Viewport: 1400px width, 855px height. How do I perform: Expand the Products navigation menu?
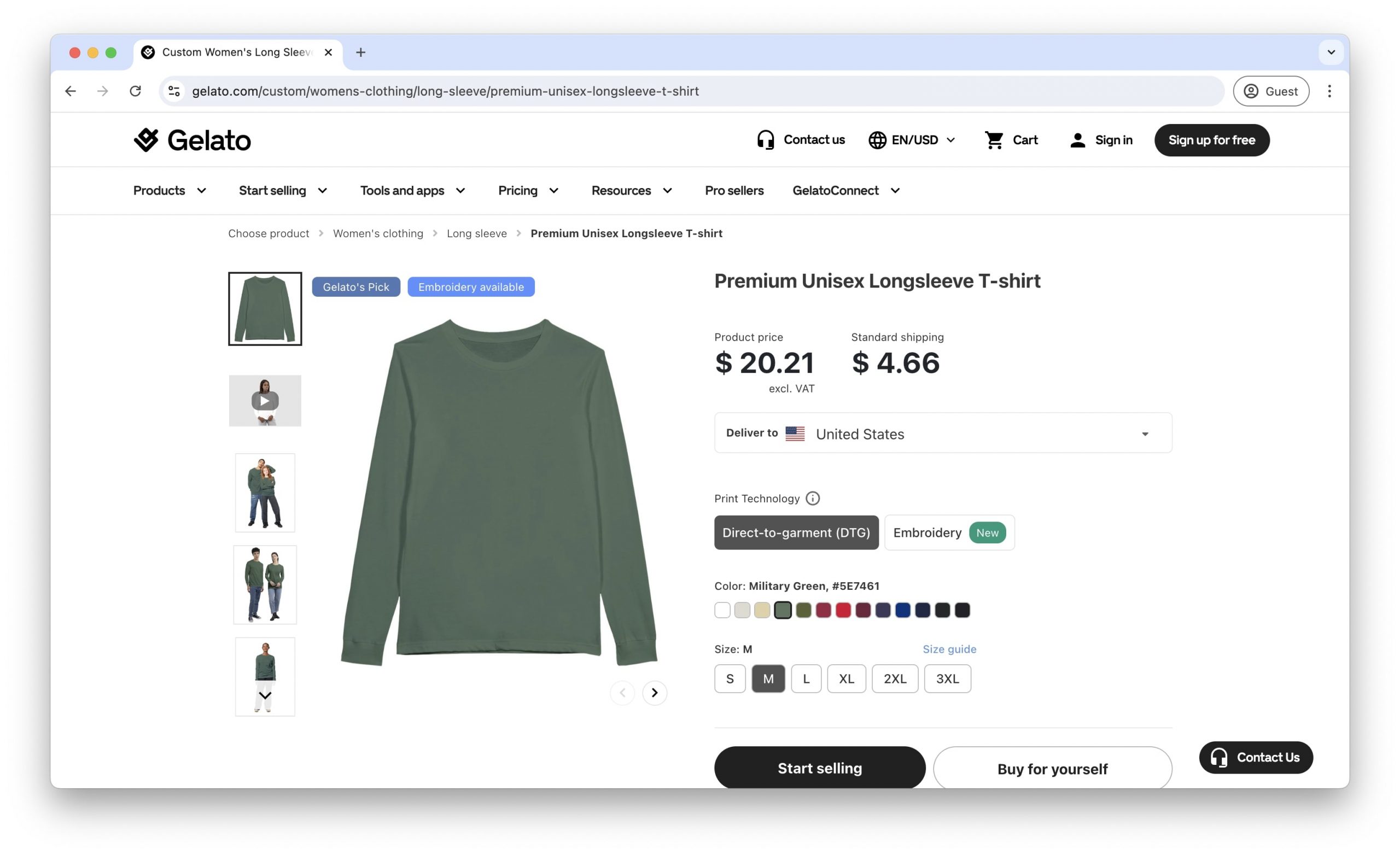tap(169, 190)
